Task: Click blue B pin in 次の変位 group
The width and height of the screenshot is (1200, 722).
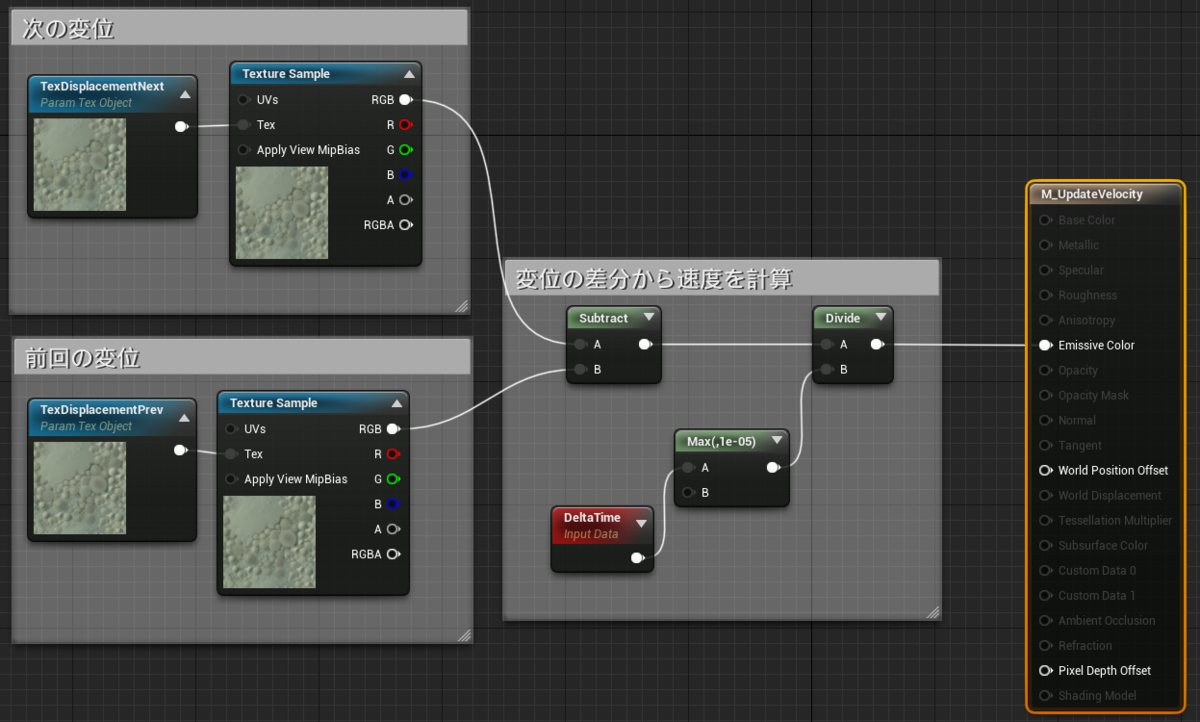Action: (406, 175)
